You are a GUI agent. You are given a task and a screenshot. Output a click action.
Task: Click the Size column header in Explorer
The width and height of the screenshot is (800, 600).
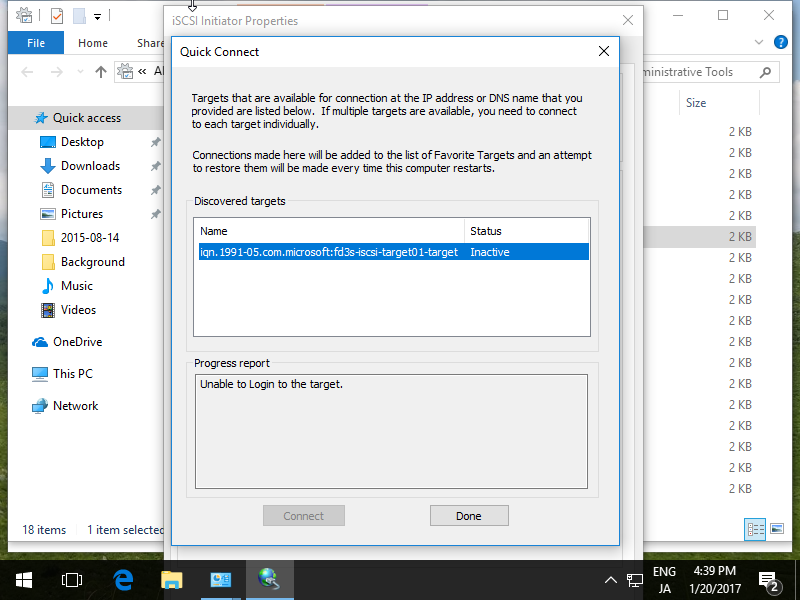coord(719,103)
